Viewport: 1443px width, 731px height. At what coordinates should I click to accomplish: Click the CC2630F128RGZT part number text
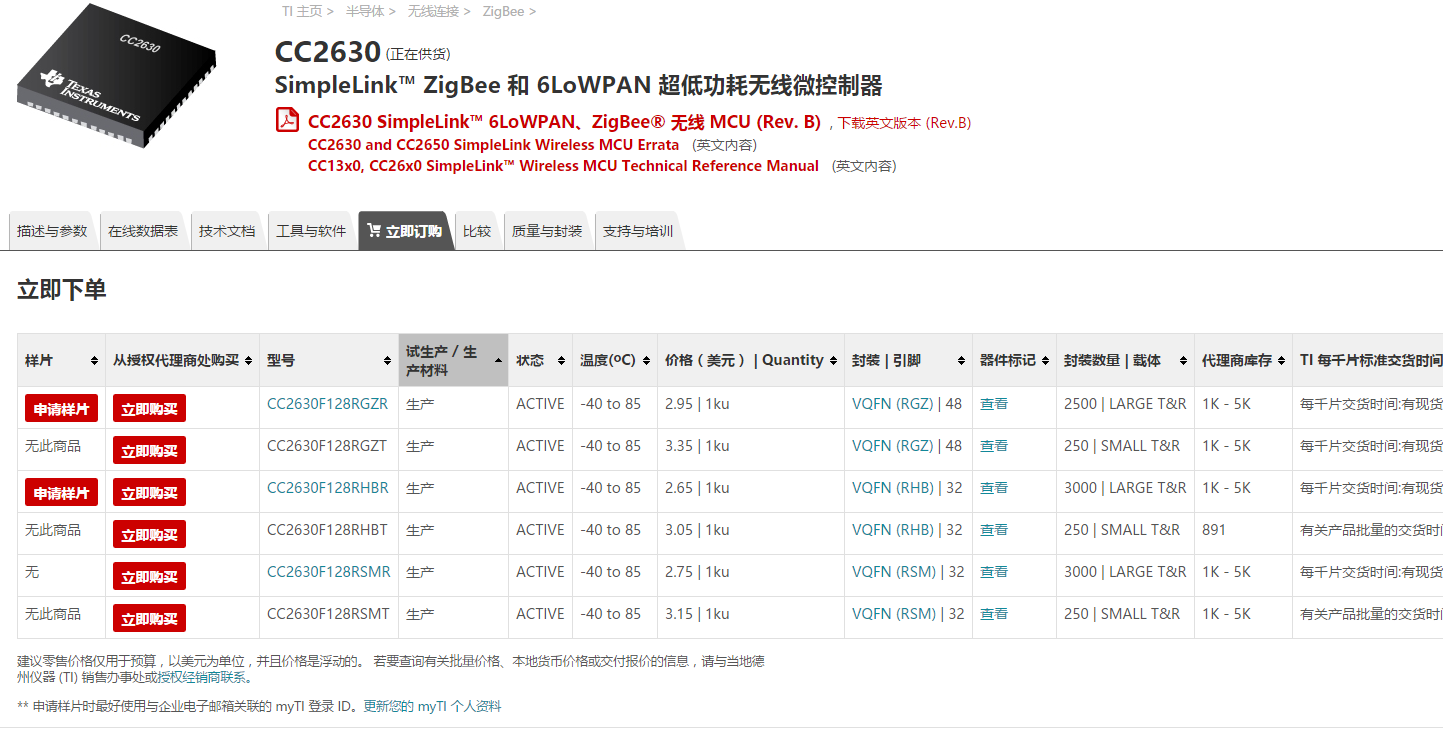[x=327, y=446]
